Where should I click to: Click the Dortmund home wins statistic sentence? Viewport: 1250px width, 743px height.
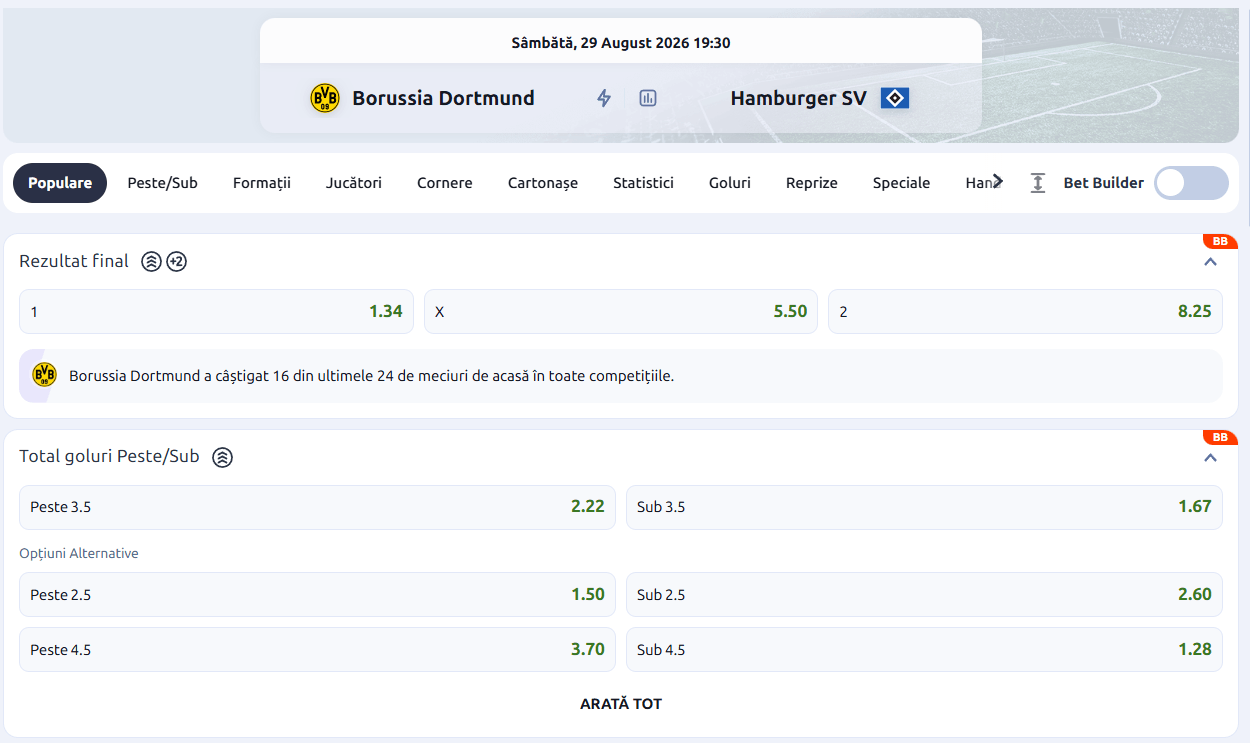tap(372, 376)
